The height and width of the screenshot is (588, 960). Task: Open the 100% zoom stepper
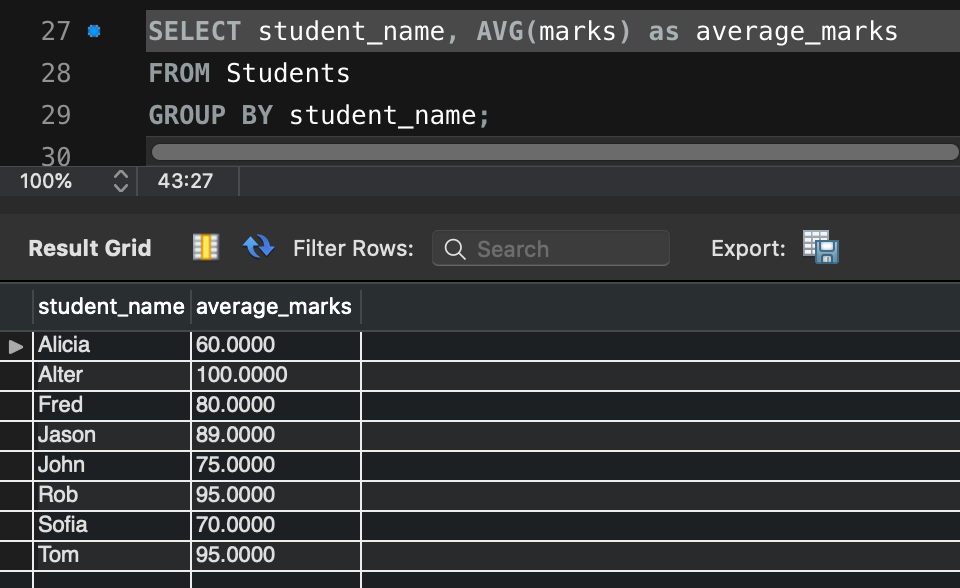tap(120, 181)
